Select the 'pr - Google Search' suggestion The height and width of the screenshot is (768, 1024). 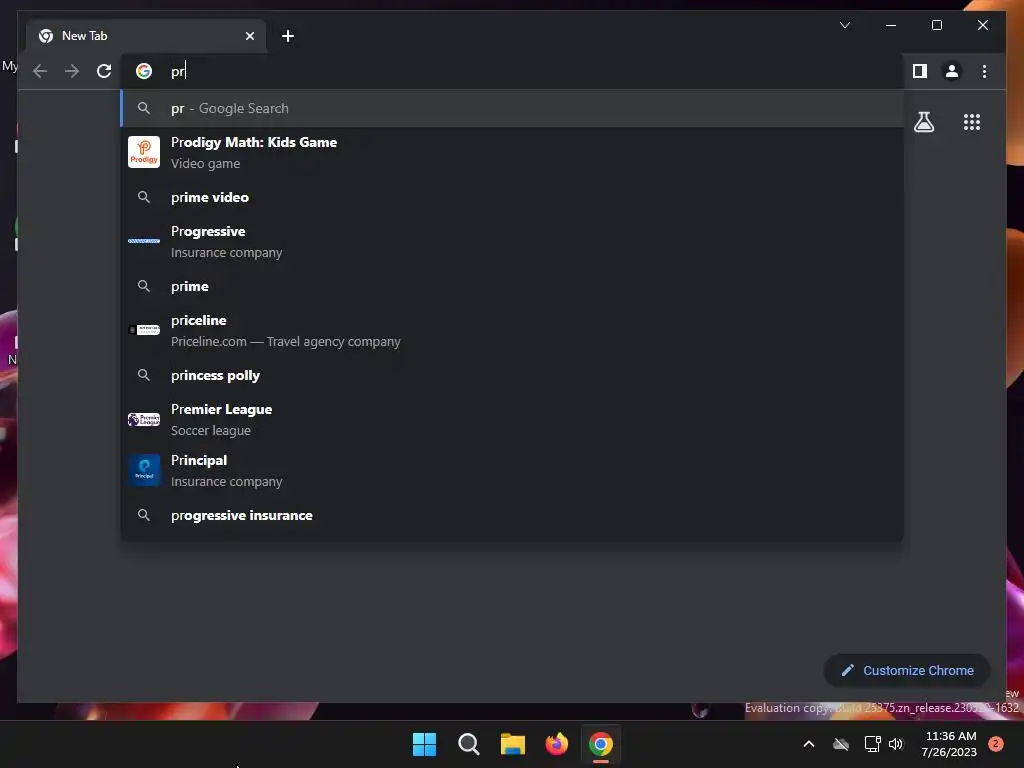[512, 108]
